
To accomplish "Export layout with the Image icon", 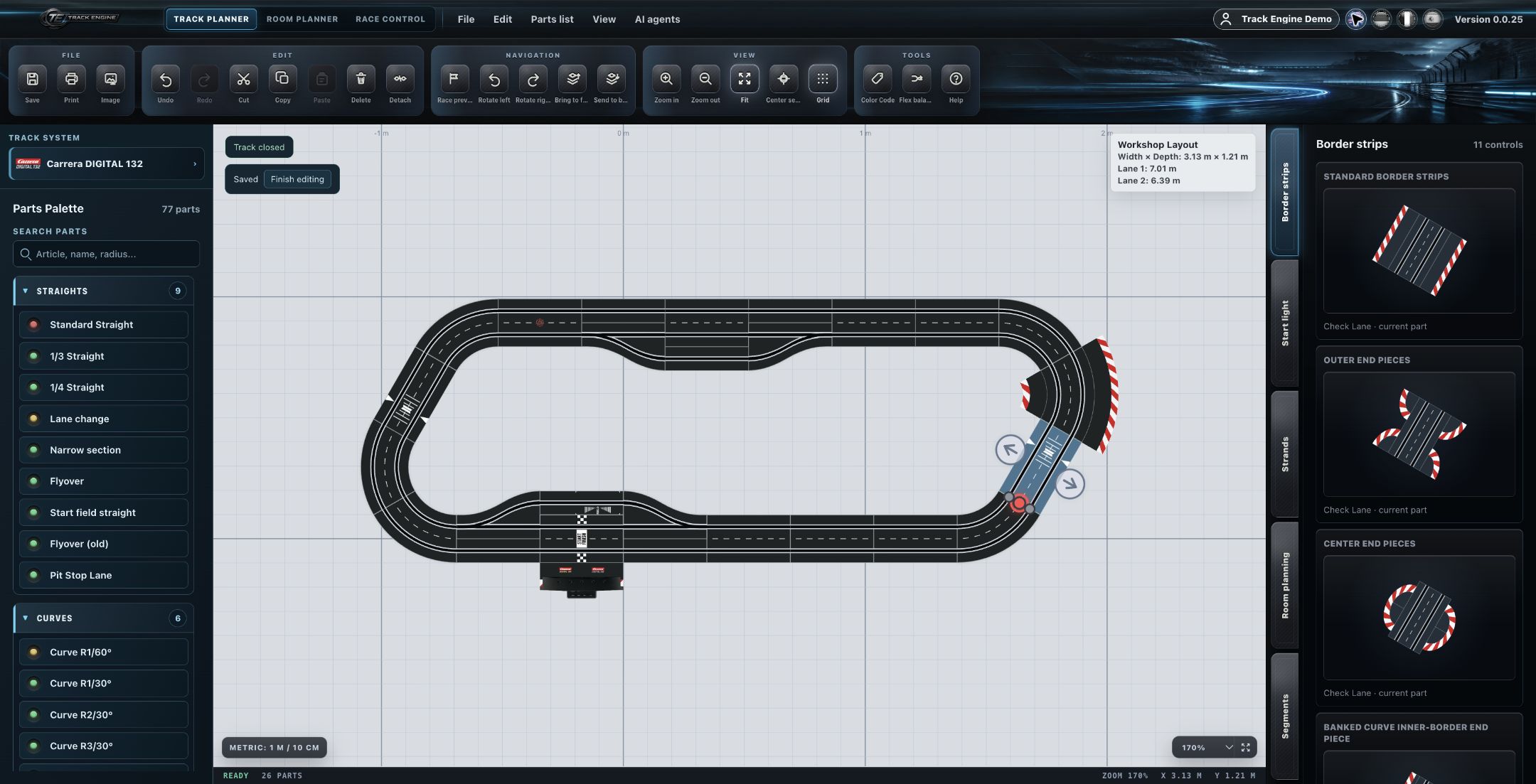I will tap(110, 80).
